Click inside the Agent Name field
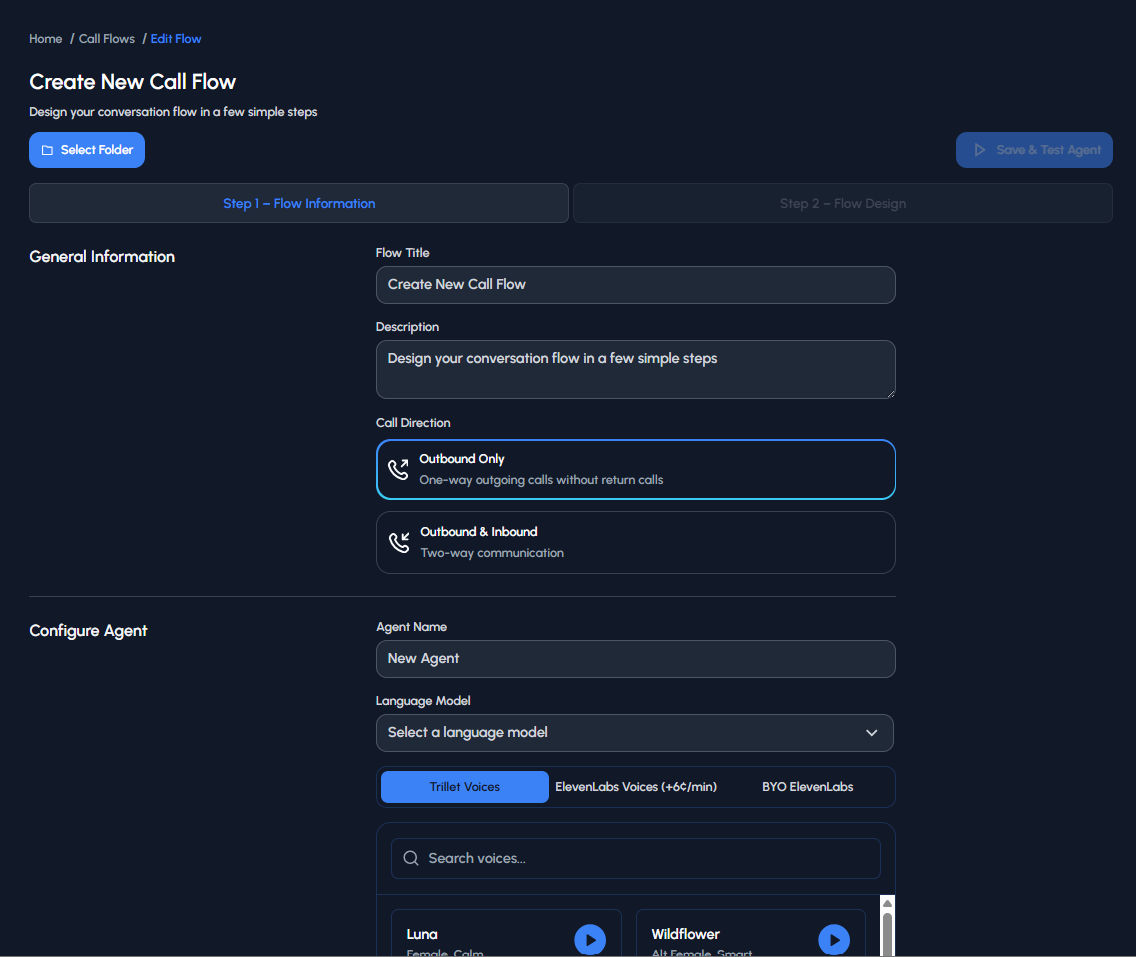The width and height of the screenshot is (1136, 957). [636, 659]
